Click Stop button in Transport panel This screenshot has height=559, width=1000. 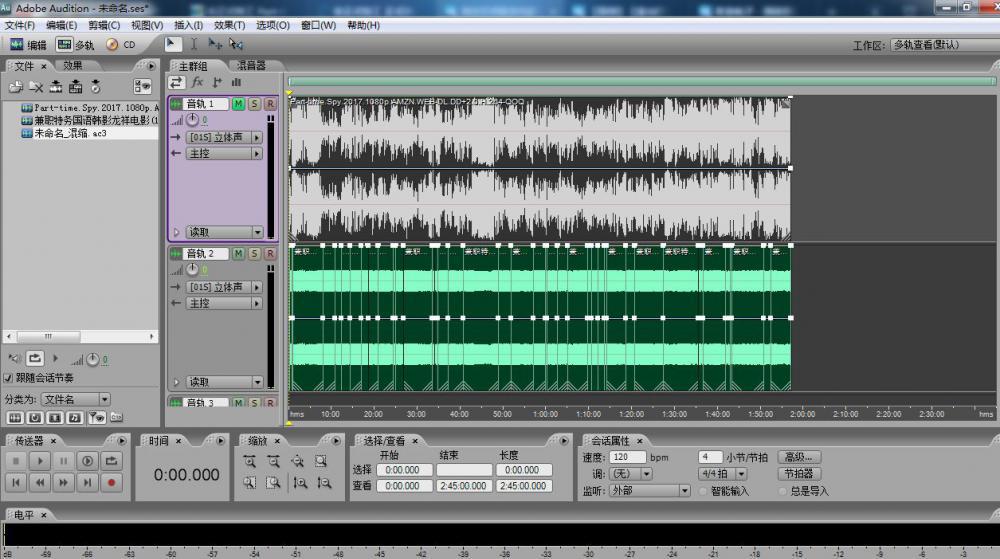(x=16, y=461)
